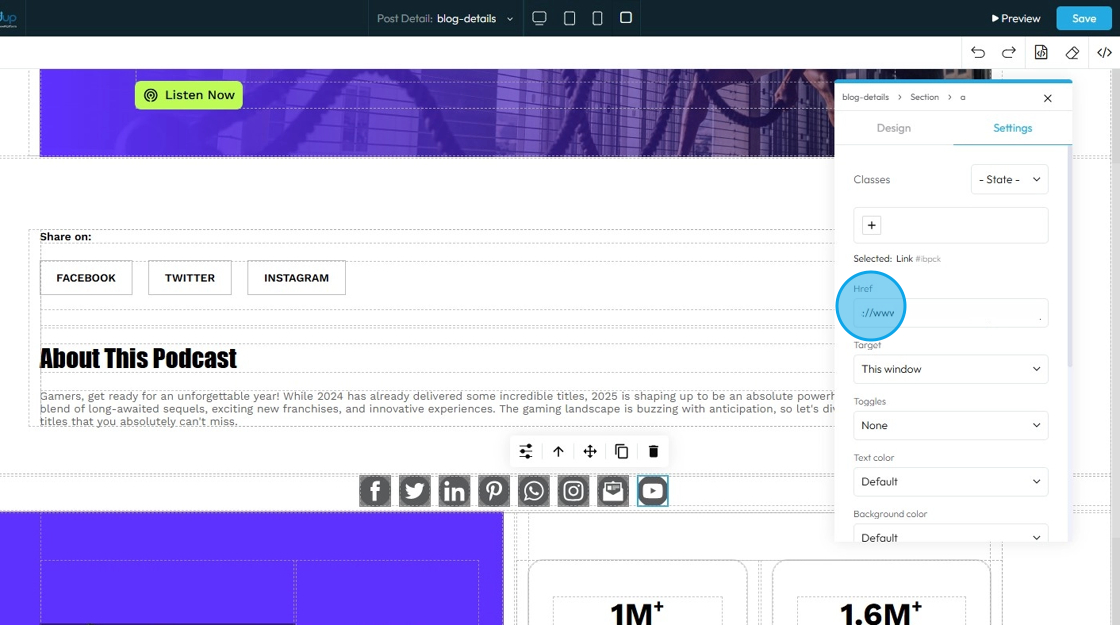Select parent element arrow icon
Image resolution: width=1120 pixels, height=625 pixels.
click(558, 451)
